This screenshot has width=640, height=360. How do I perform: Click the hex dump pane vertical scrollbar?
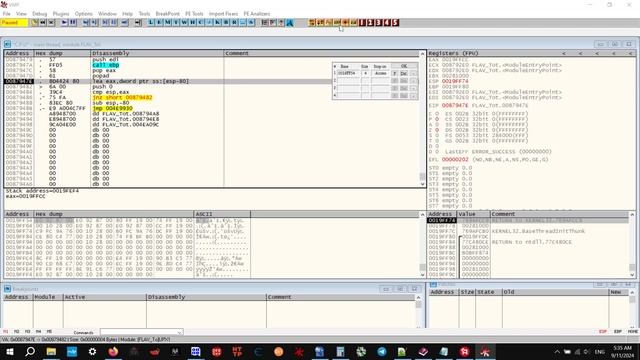tap(422, 245)
